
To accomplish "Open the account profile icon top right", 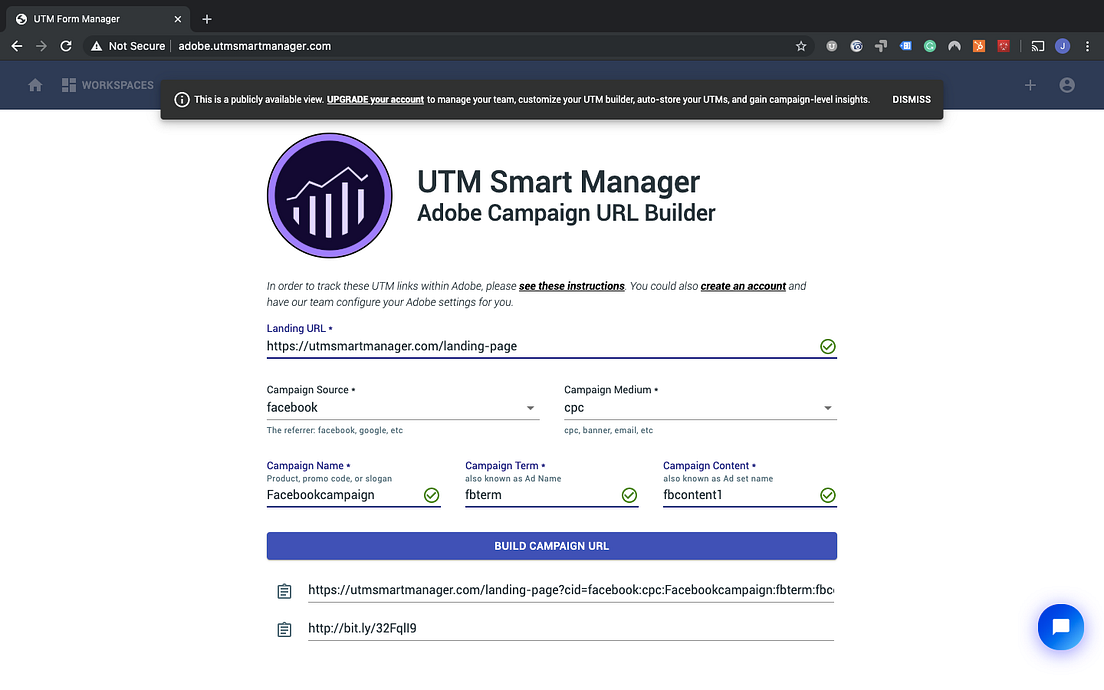I will tap(1067, 85).
